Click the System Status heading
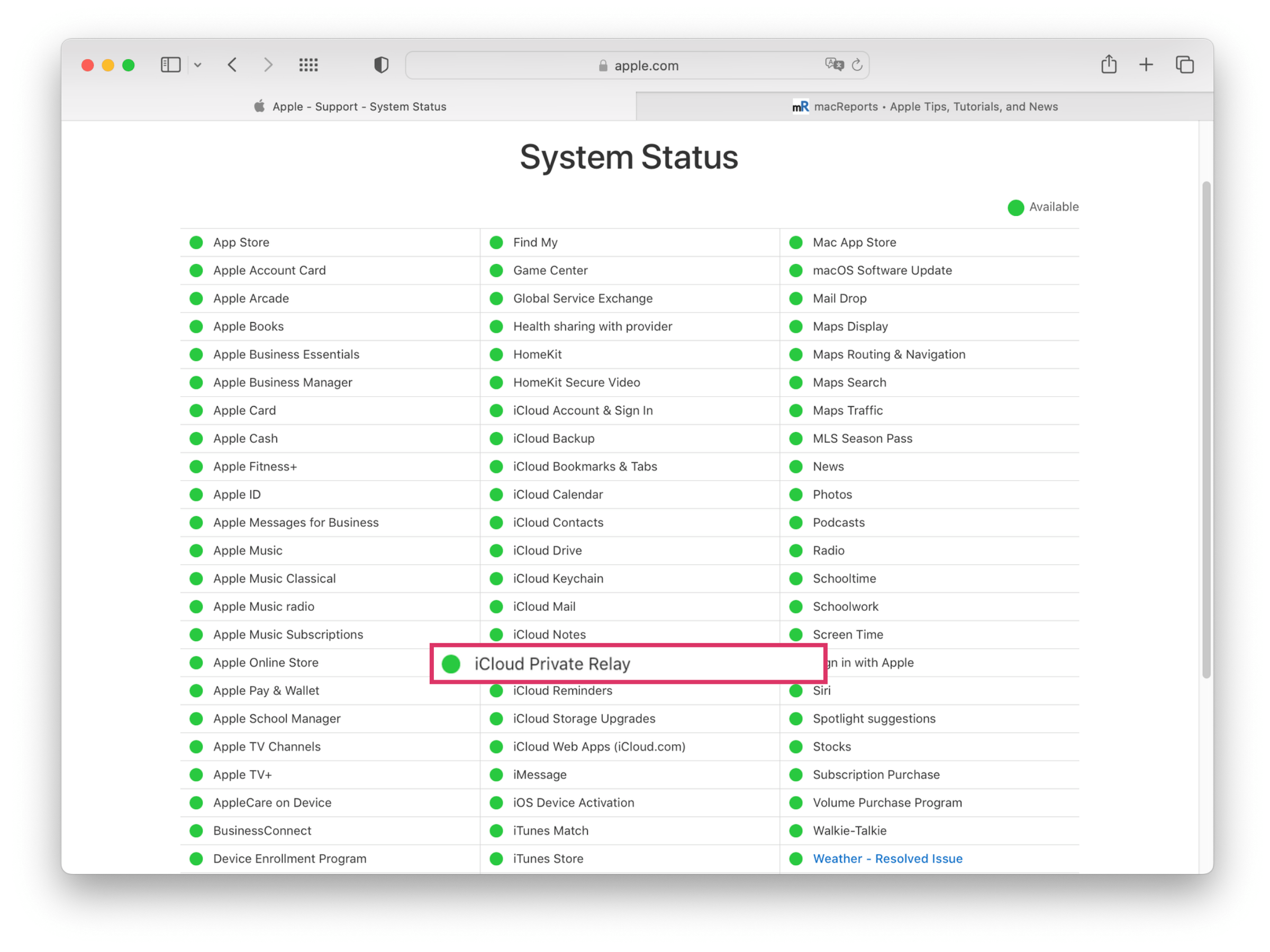Image resolution: width=1270 pixels, height=952 pixels. pyautogui.click(x=629, y=157)
